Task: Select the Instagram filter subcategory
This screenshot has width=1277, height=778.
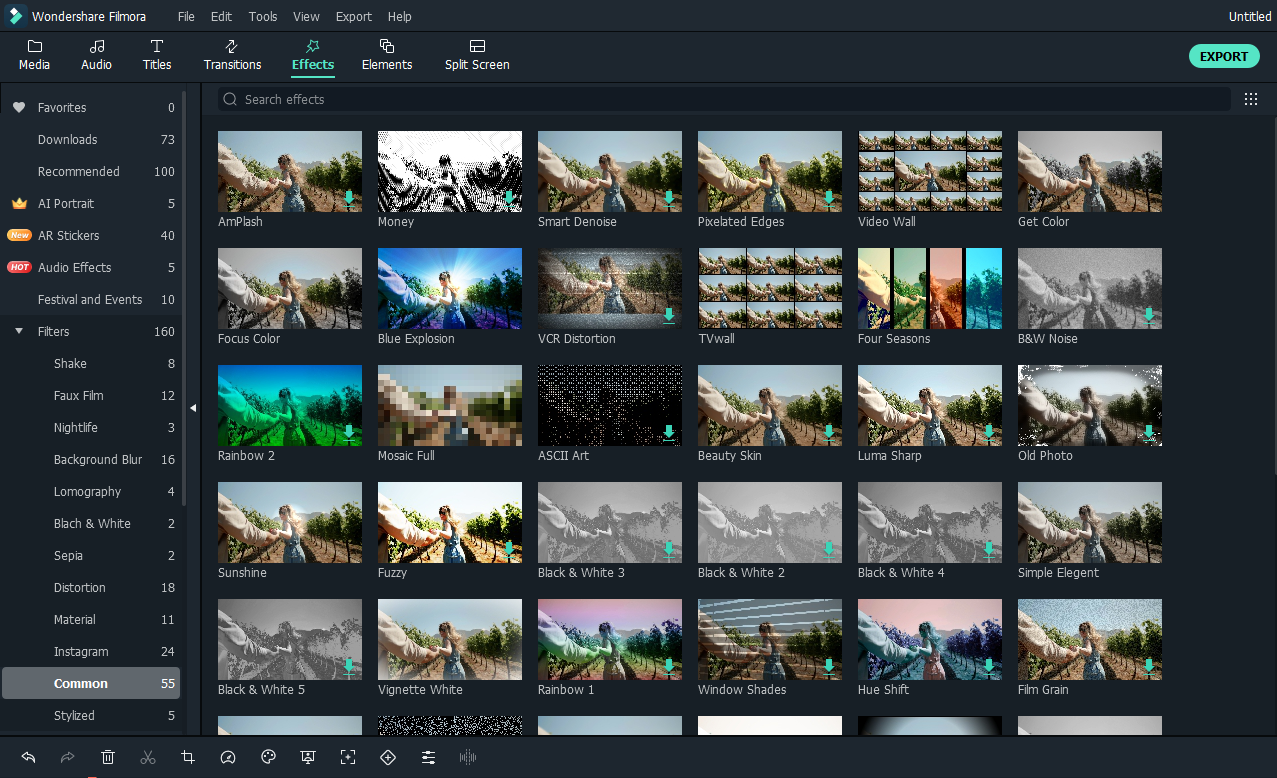Action: coord(92,651)
